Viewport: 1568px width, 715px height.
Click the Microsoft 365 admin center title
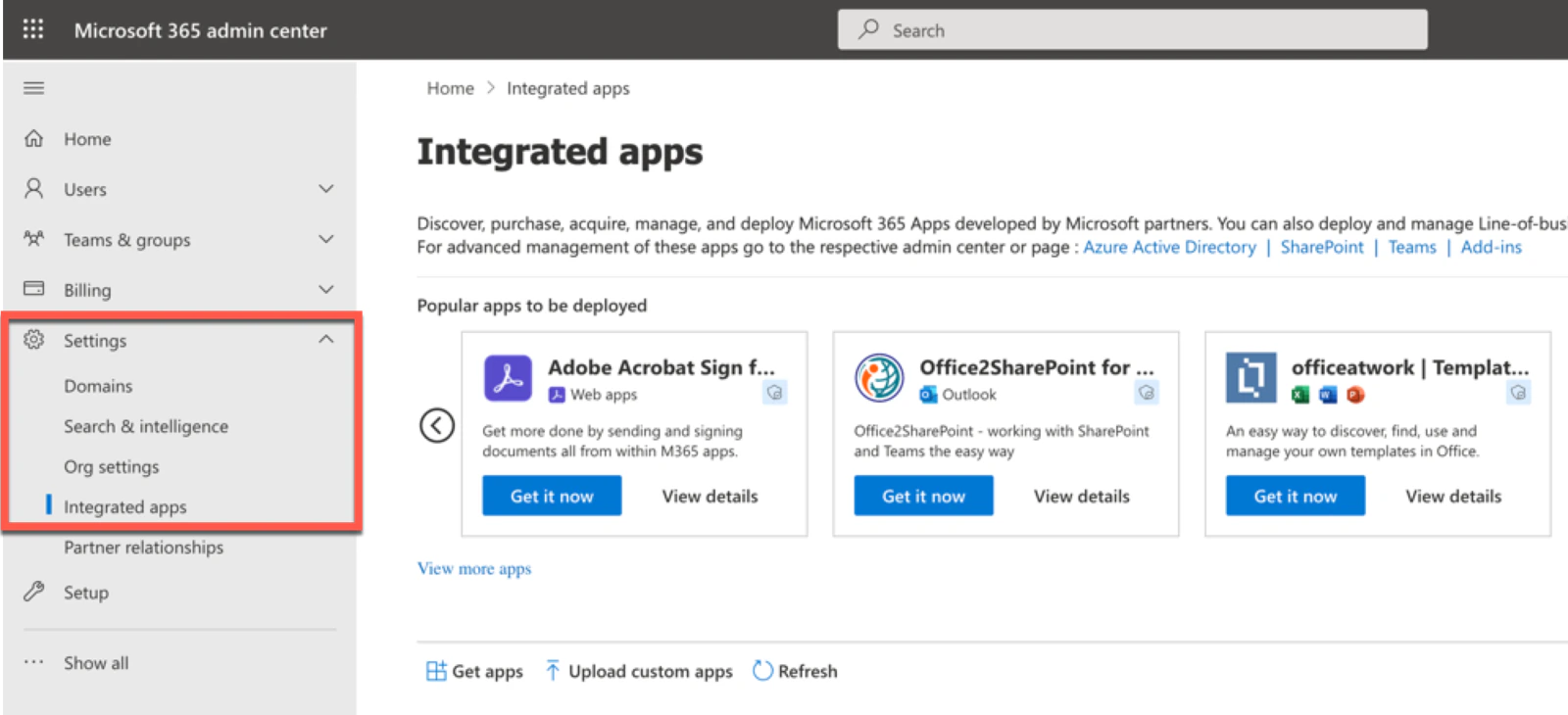201,30
